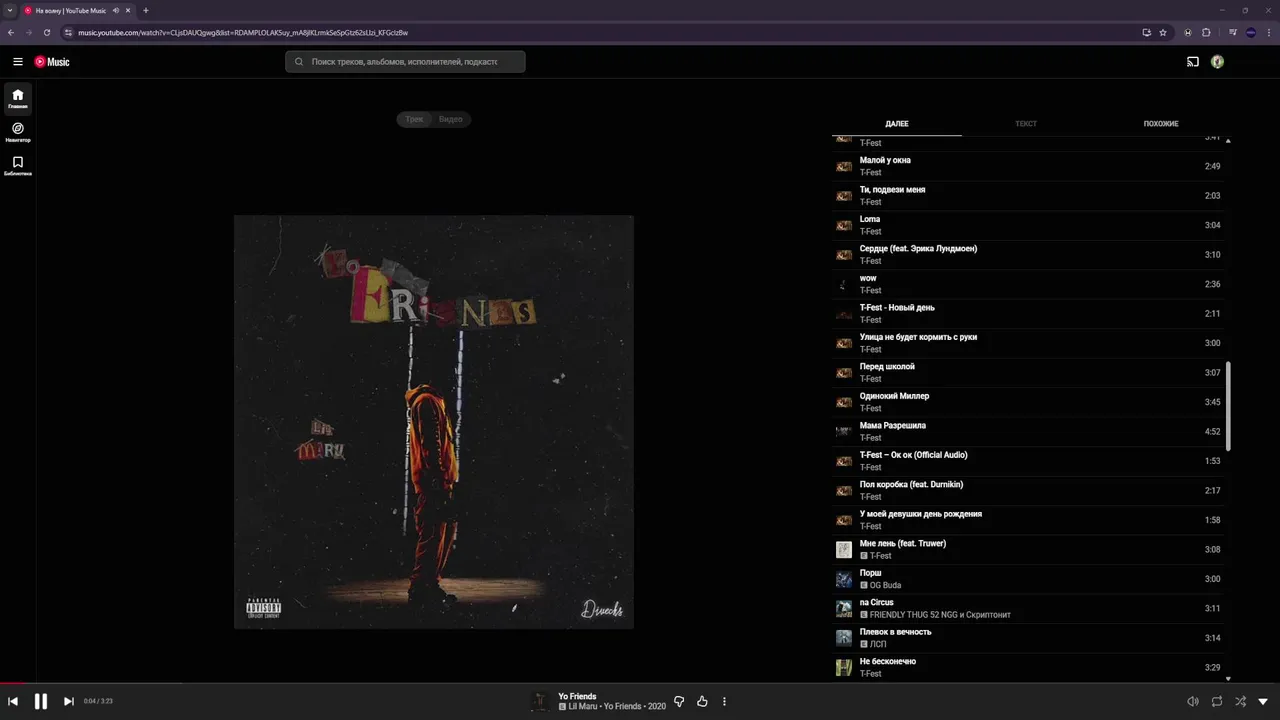Open the browser extensions menu
The height and width of the screenshot is (720, 1280).
1206,32
